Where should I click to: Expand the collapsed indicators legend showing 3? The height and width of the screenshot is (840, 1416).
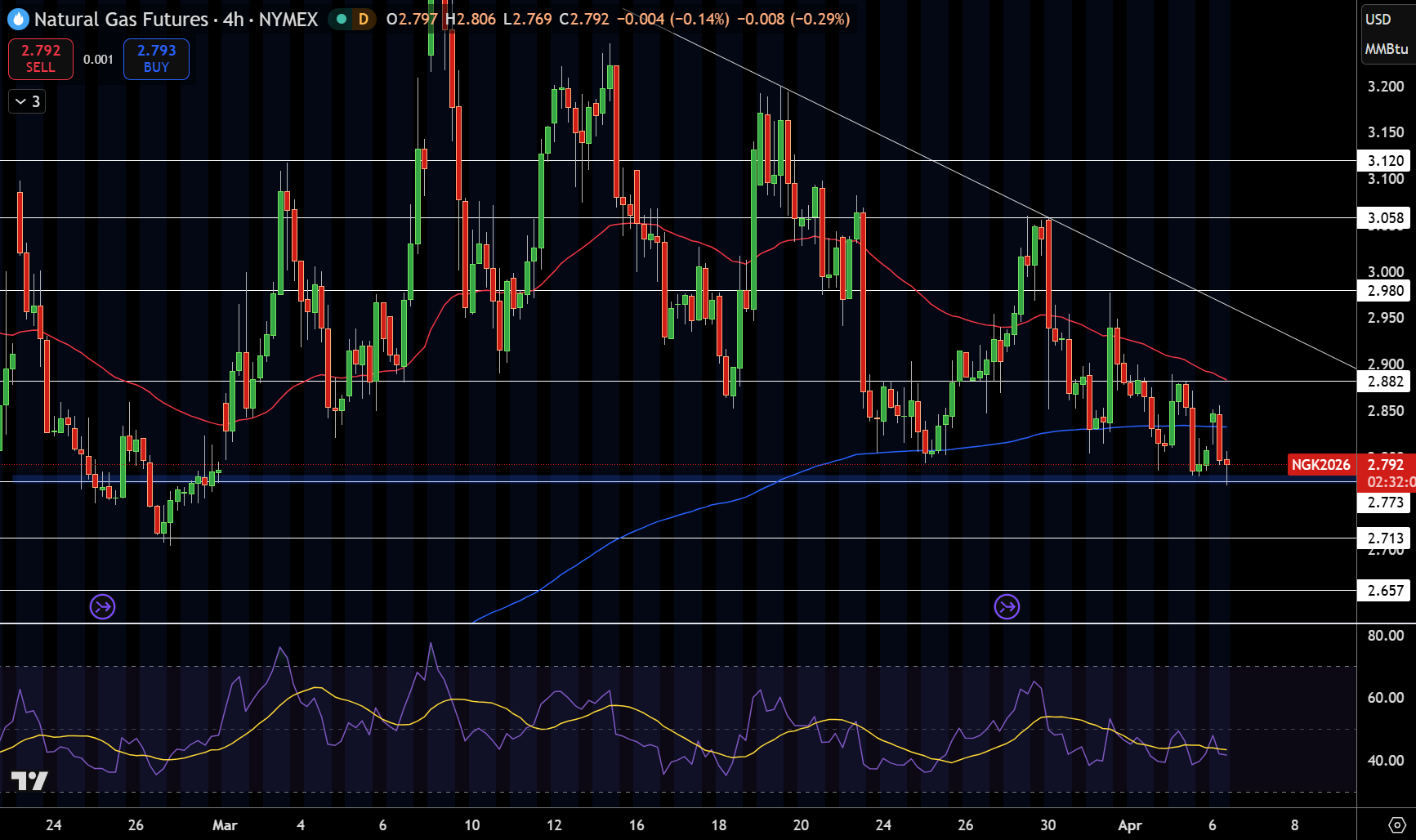click(27, 101)
